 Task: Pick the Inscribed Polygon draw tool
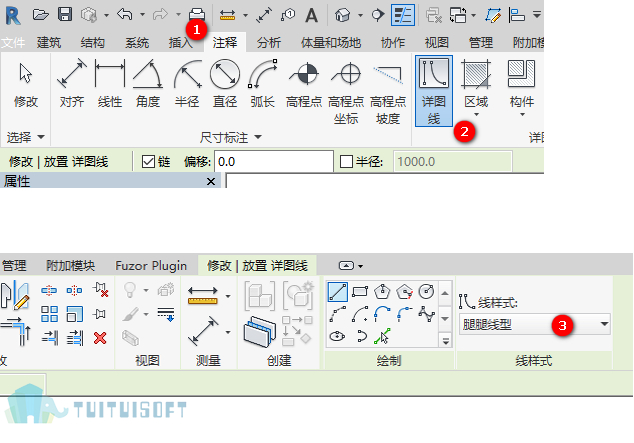coord(382,291)
